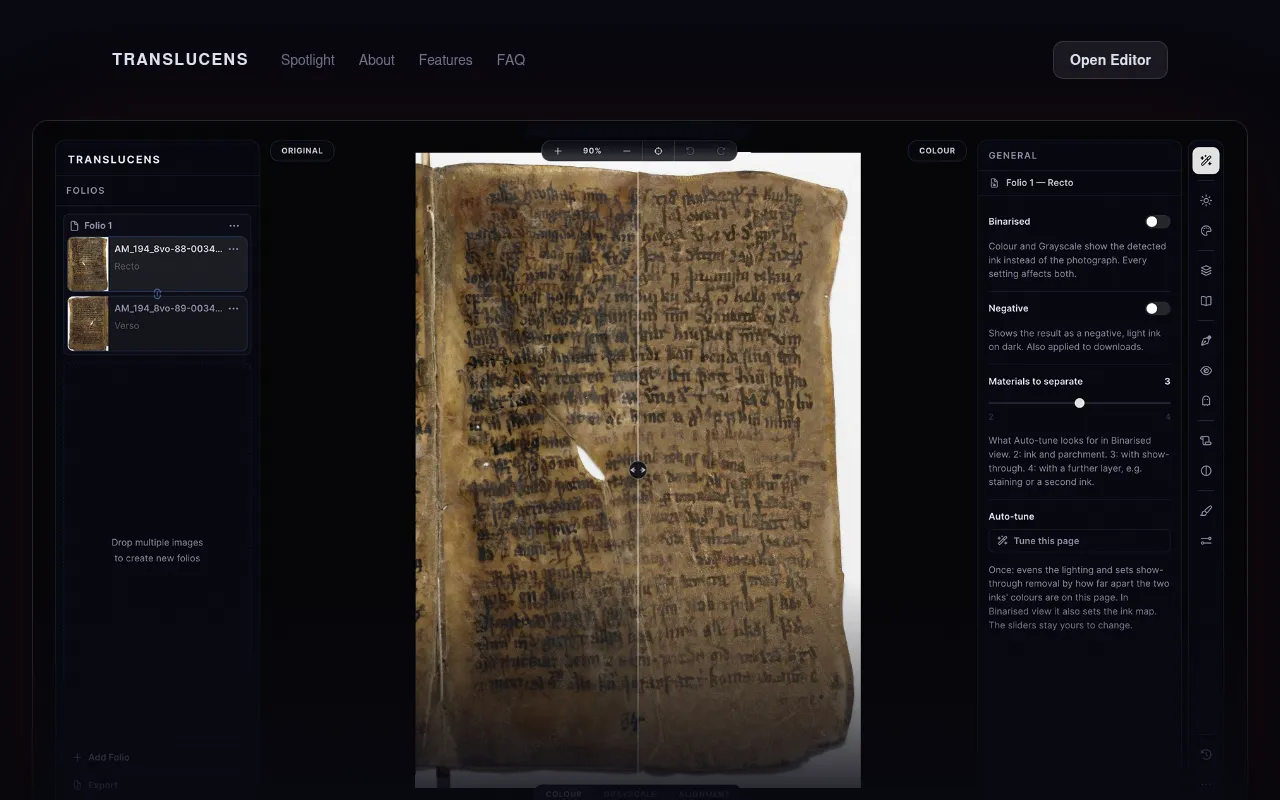Click the Materials to separate slider handle
The height and width of the screenshot is (800, 1280).
(1080, 403)
